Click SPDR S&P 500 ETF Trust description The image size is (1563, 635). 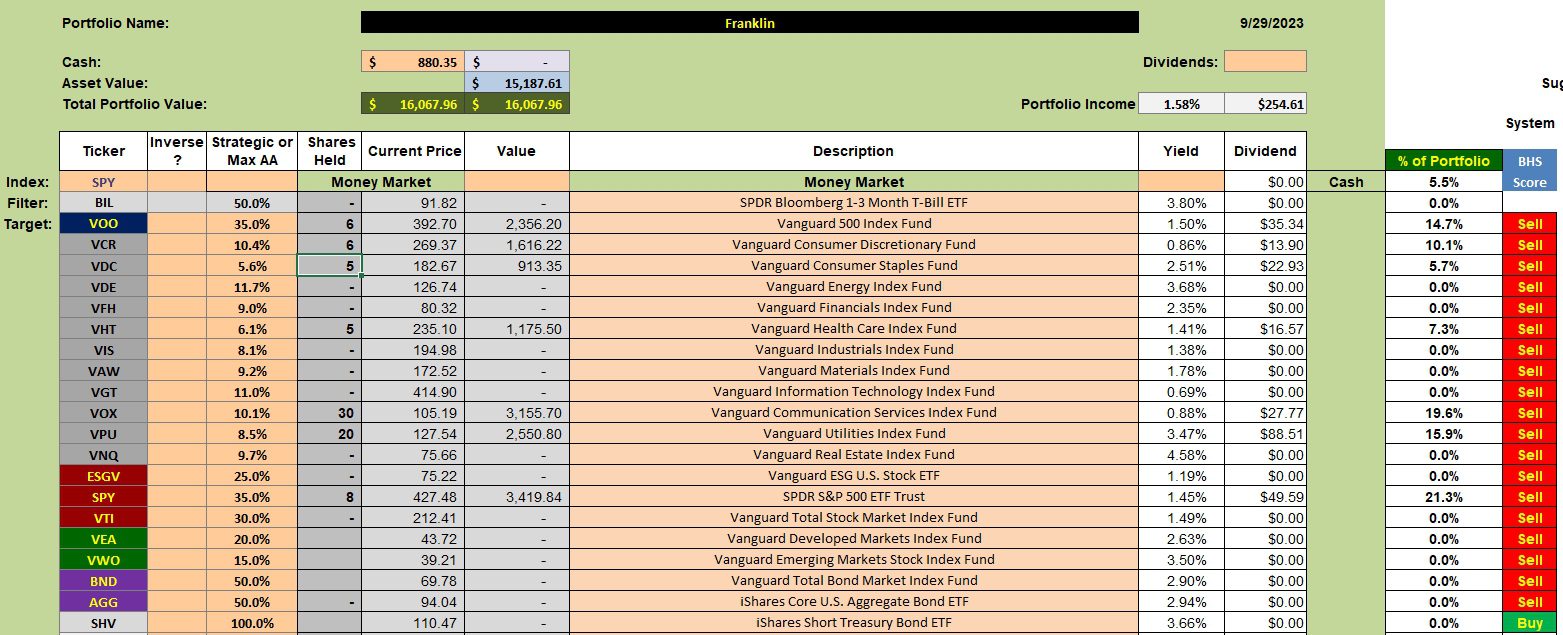853,497
